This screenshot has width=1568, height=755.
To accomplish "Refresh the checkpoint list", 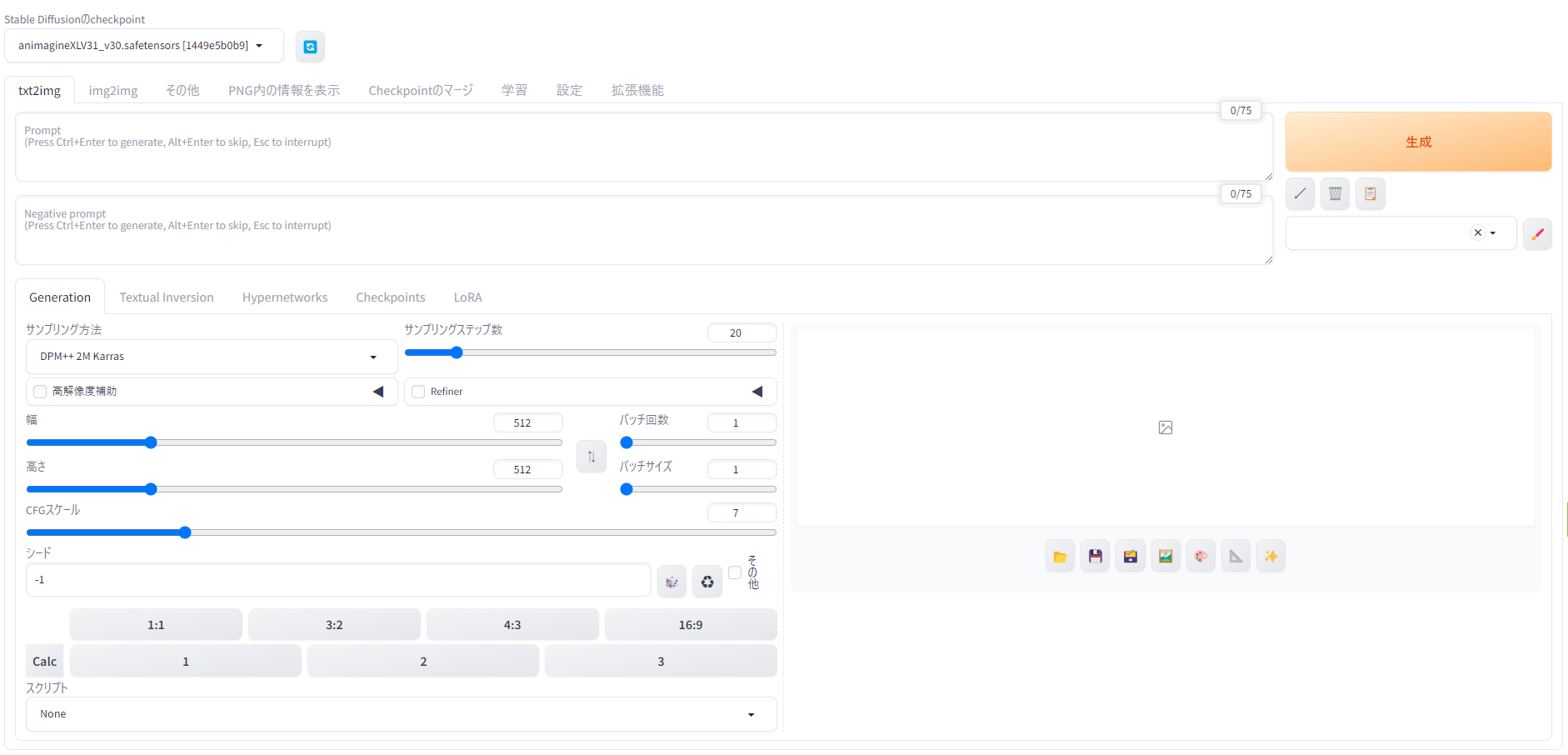I will [310, 47].
